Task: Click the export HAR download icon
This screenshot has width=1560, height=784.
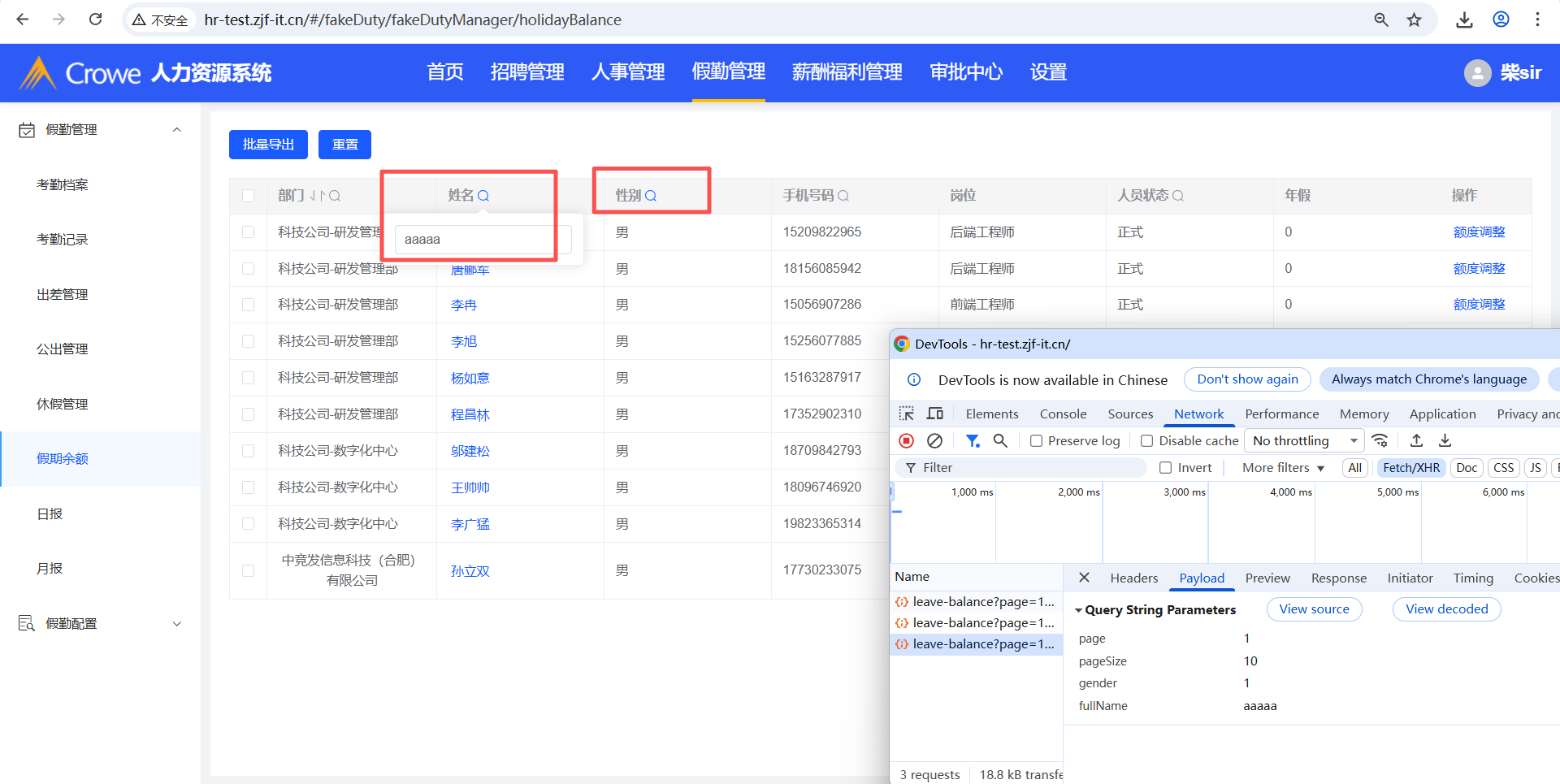Action: 1445,440
